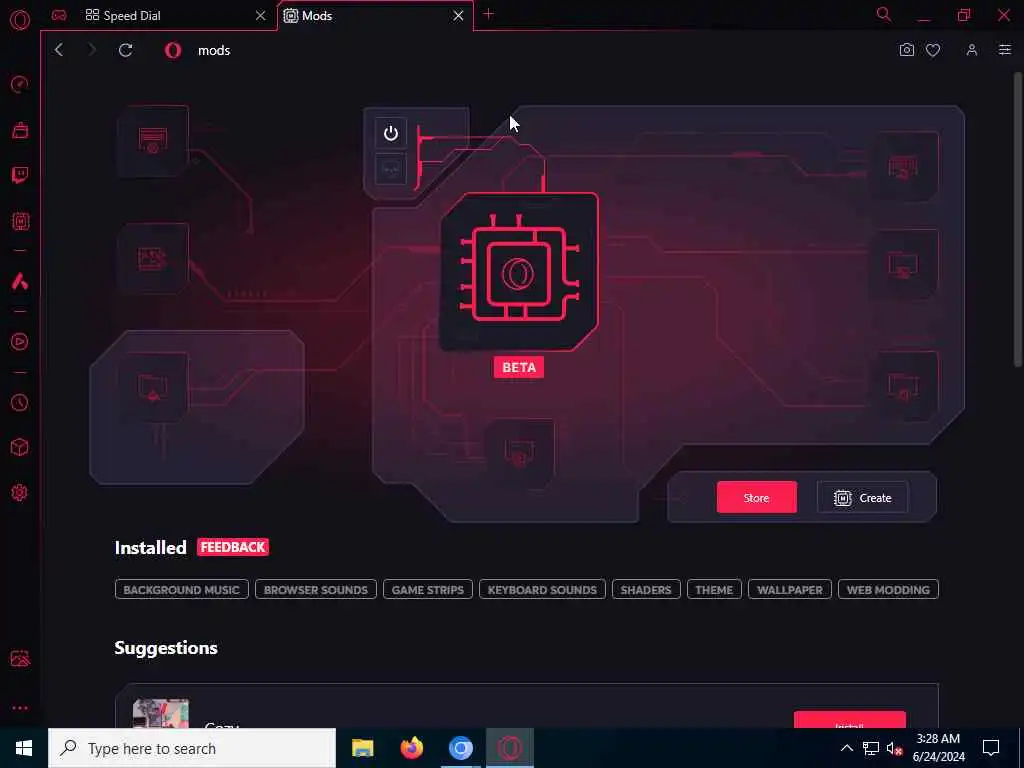Go back to the previous page
This screenshot has height=768, width=1024.
click(x=59, y=50)
